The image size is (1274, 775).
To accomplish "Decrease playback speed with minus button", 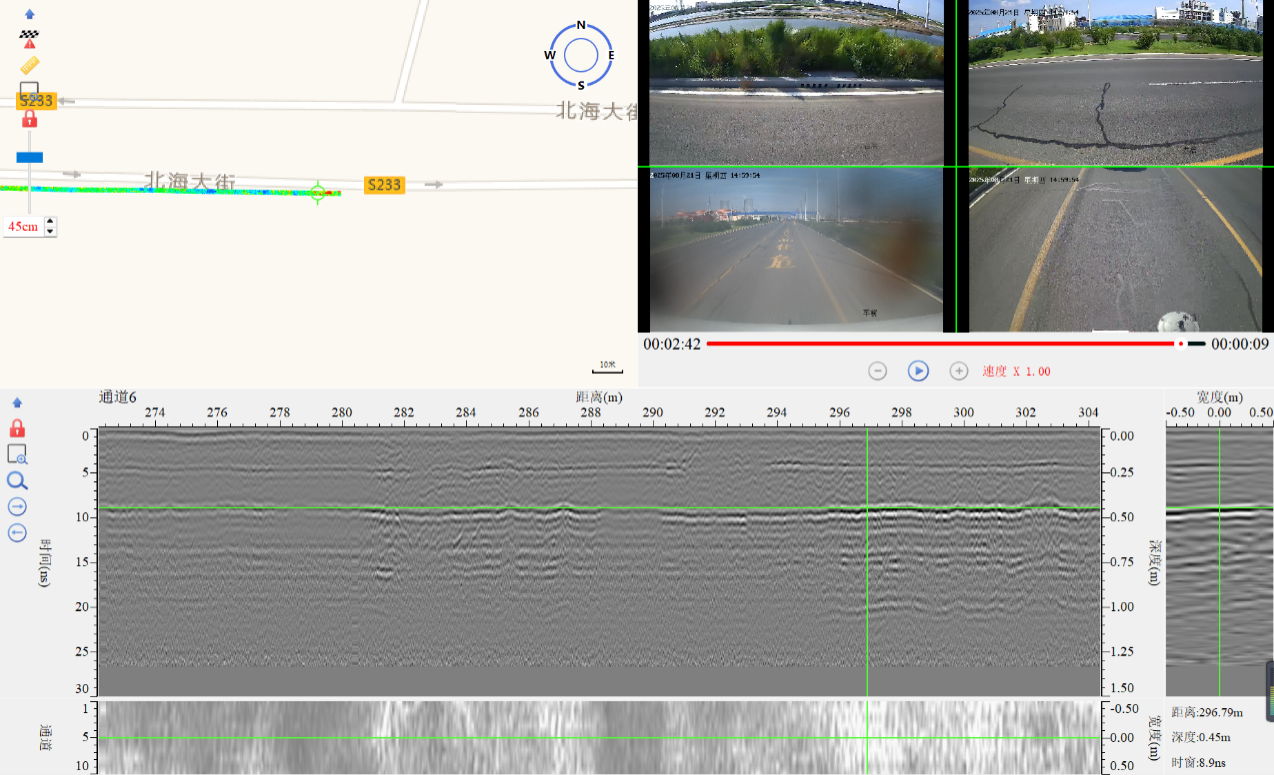I will pyautogui.click(x=877, y=371).
